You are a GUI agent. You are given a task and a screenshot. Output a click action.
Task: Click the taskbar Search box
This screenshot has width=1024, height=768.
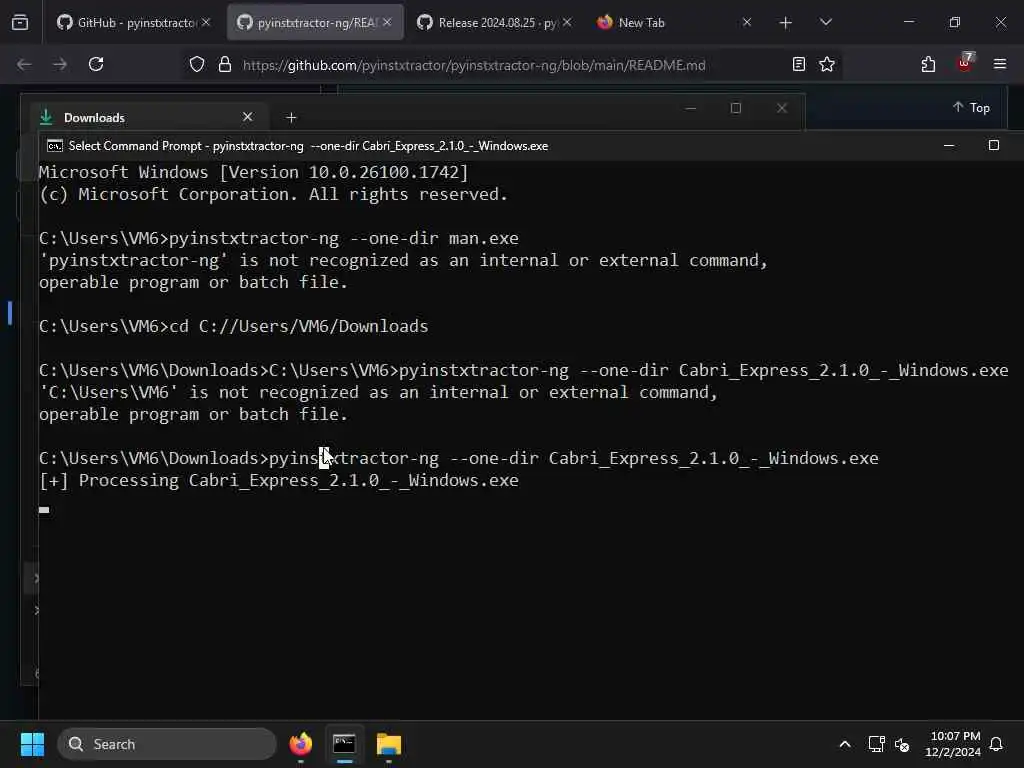pyautogui.click(x=167, y=744)
